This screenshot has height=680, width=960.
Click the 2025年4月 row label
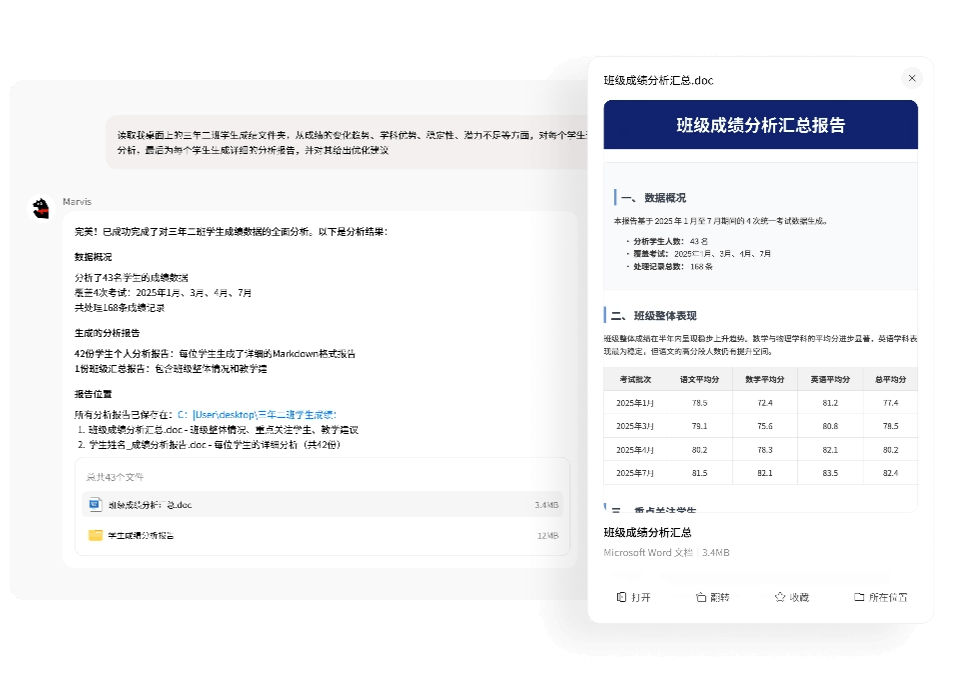pos(635,450)
